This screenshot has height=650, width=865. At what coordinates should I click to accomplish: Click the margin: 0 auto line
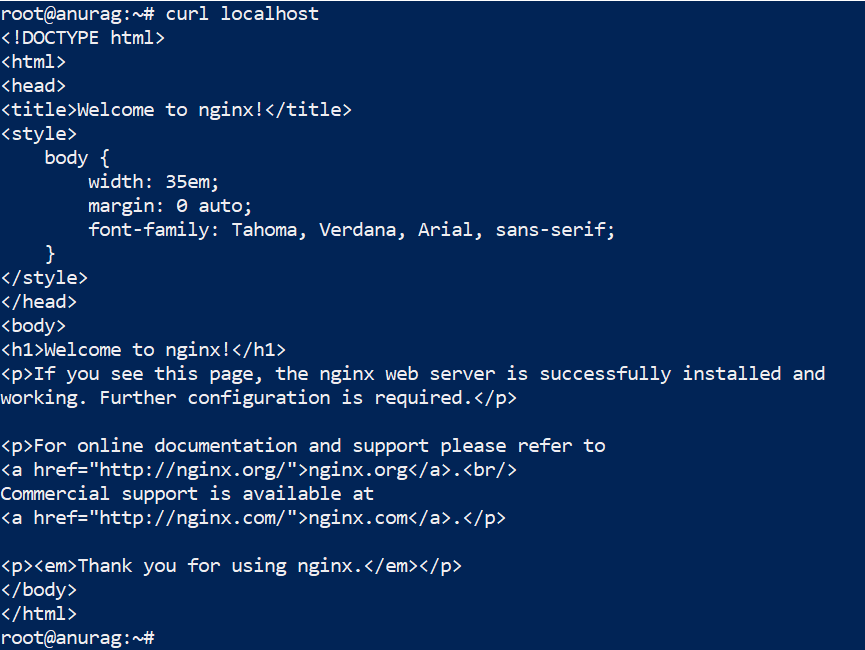click(170, 206)
